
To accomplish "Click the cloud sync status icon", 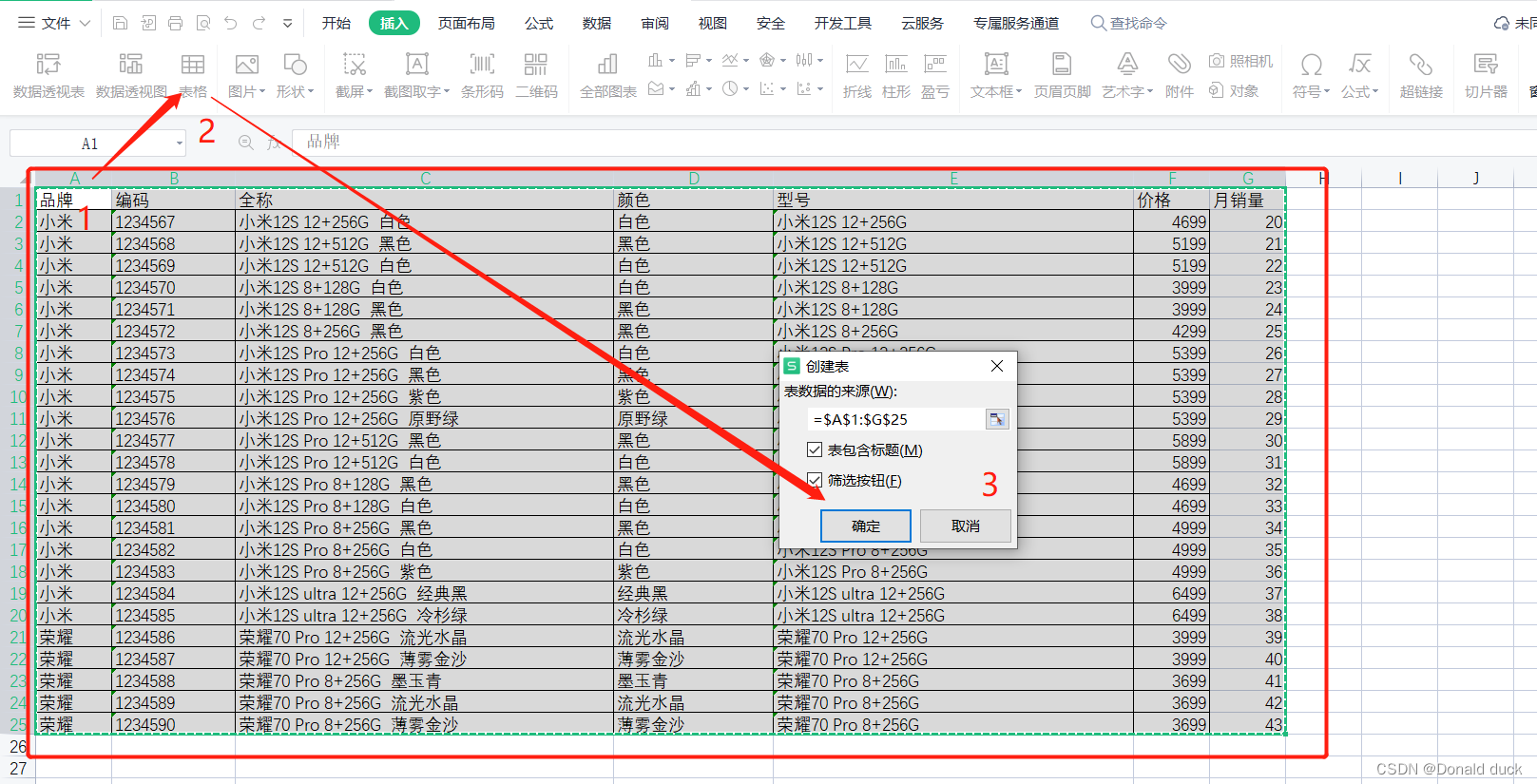I will point(1501,23).
